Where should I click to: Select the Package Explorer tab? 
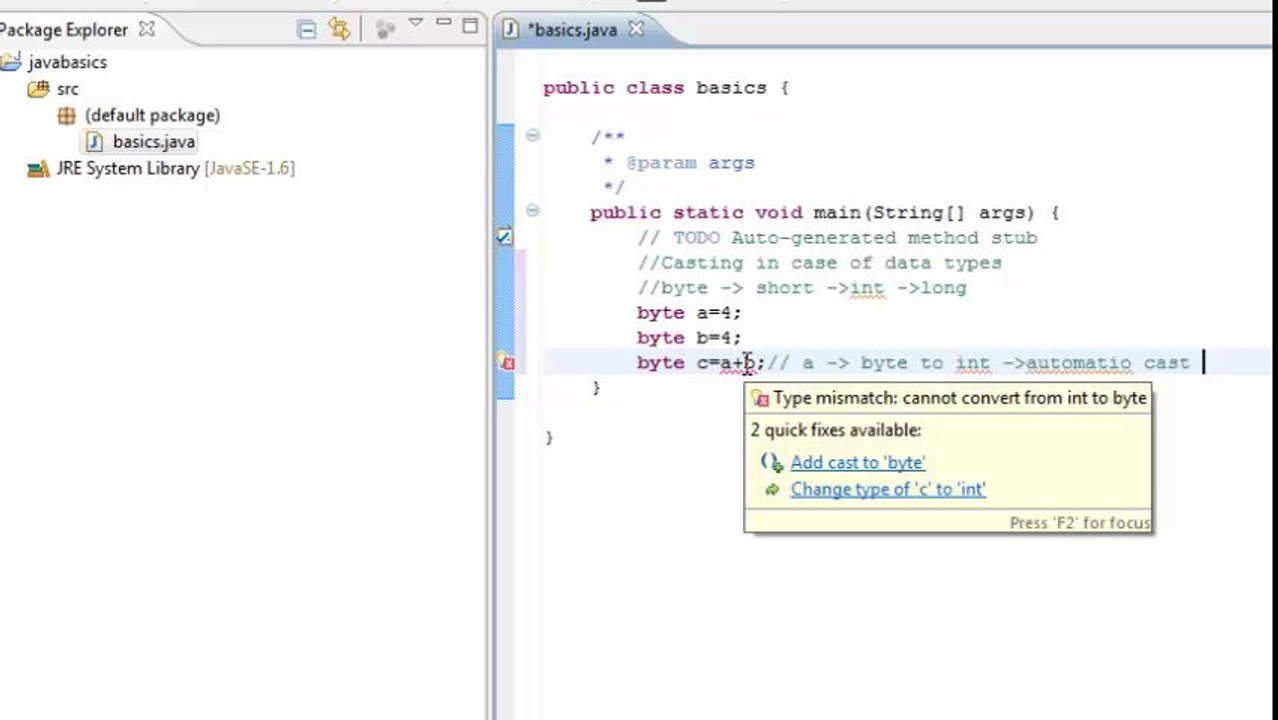[64, 29]
